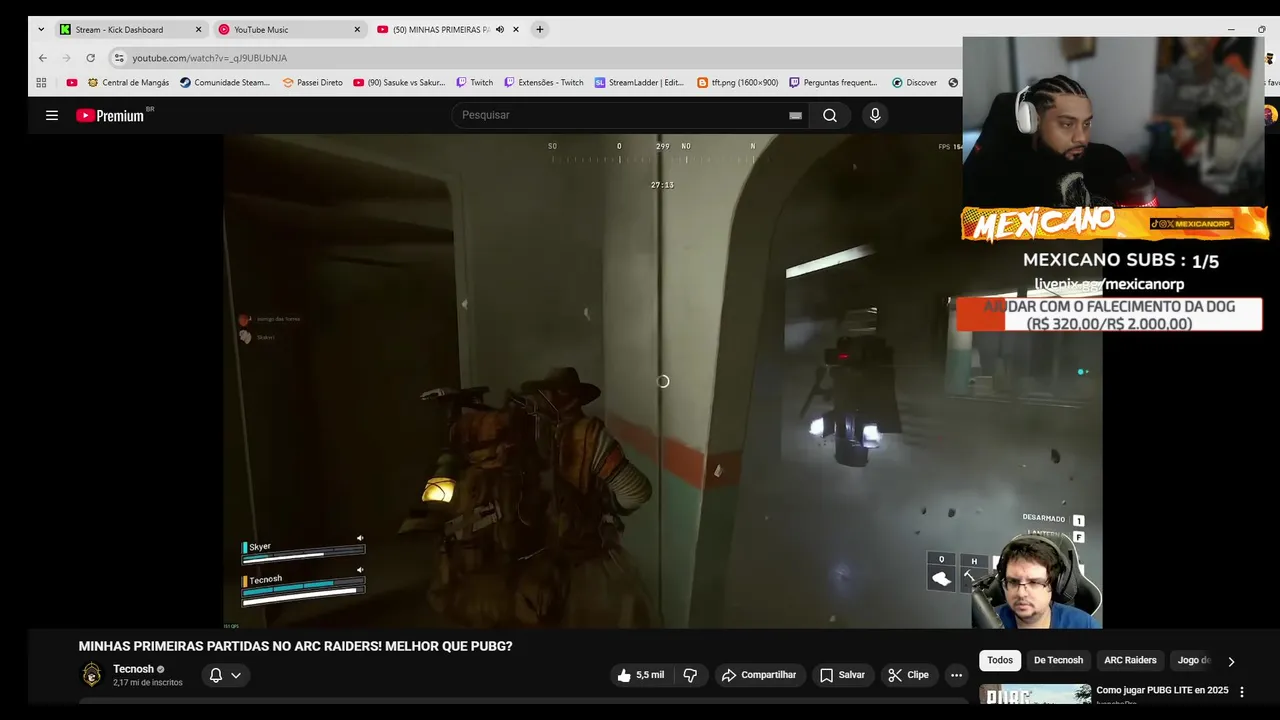Open options menu for PUBG LITE video
This screenshot has width=1280, height=720.
click(x=1242, y=692)
